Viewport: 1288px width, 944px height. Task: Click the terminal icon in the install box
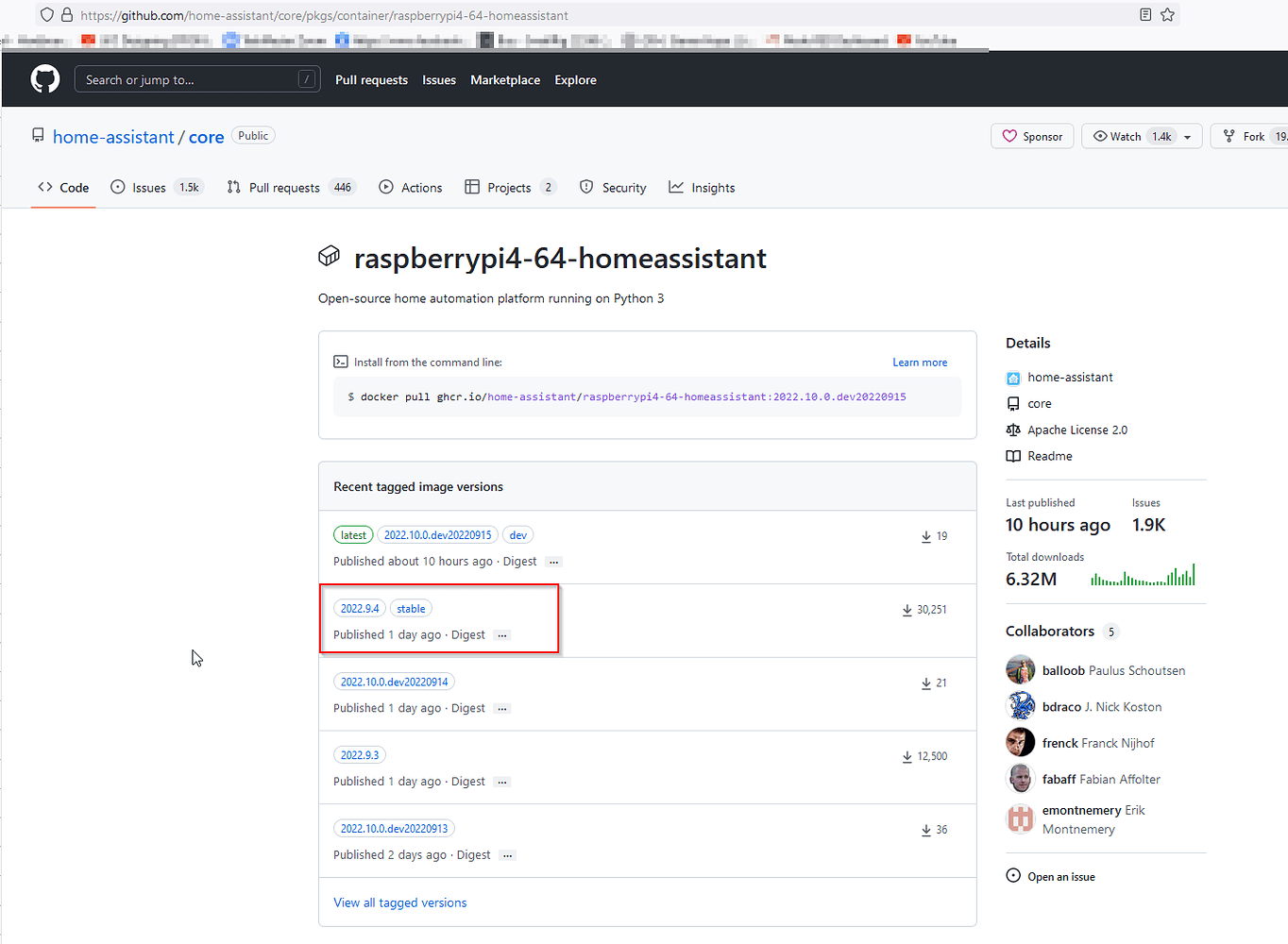(x=342, y=362)
